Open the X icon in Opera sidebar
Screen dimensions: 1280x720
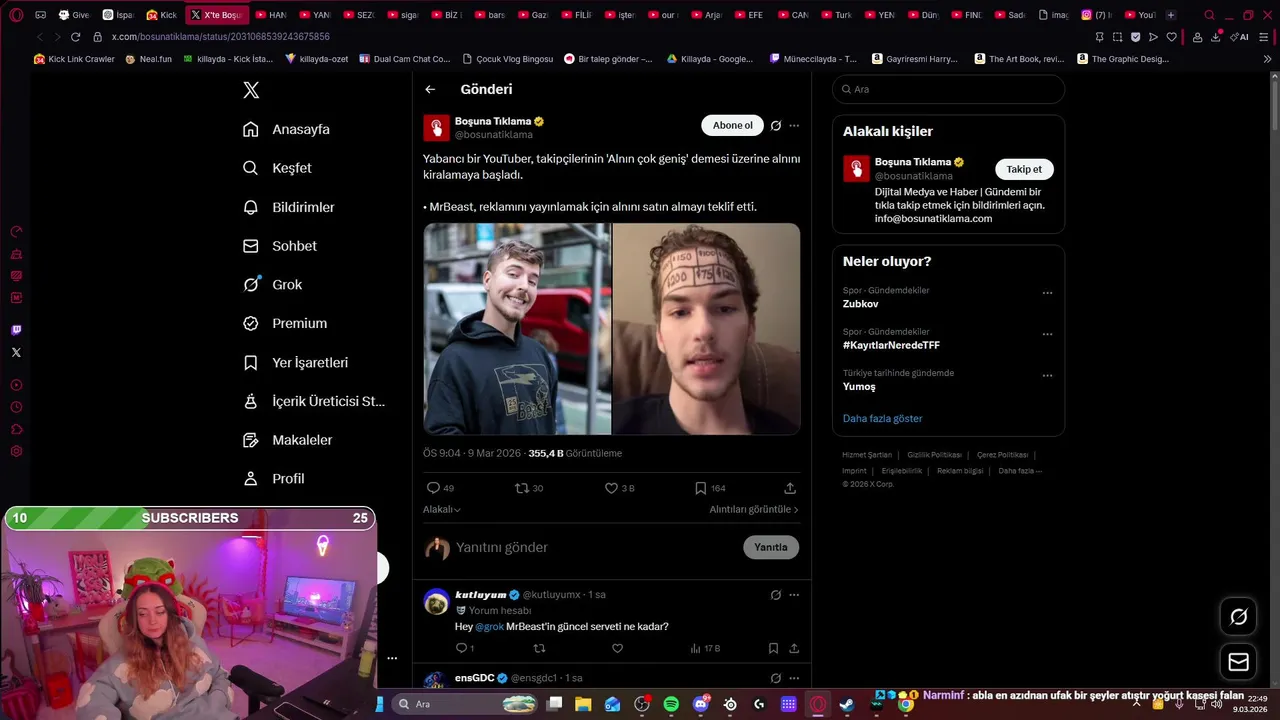tap(16, 352)
